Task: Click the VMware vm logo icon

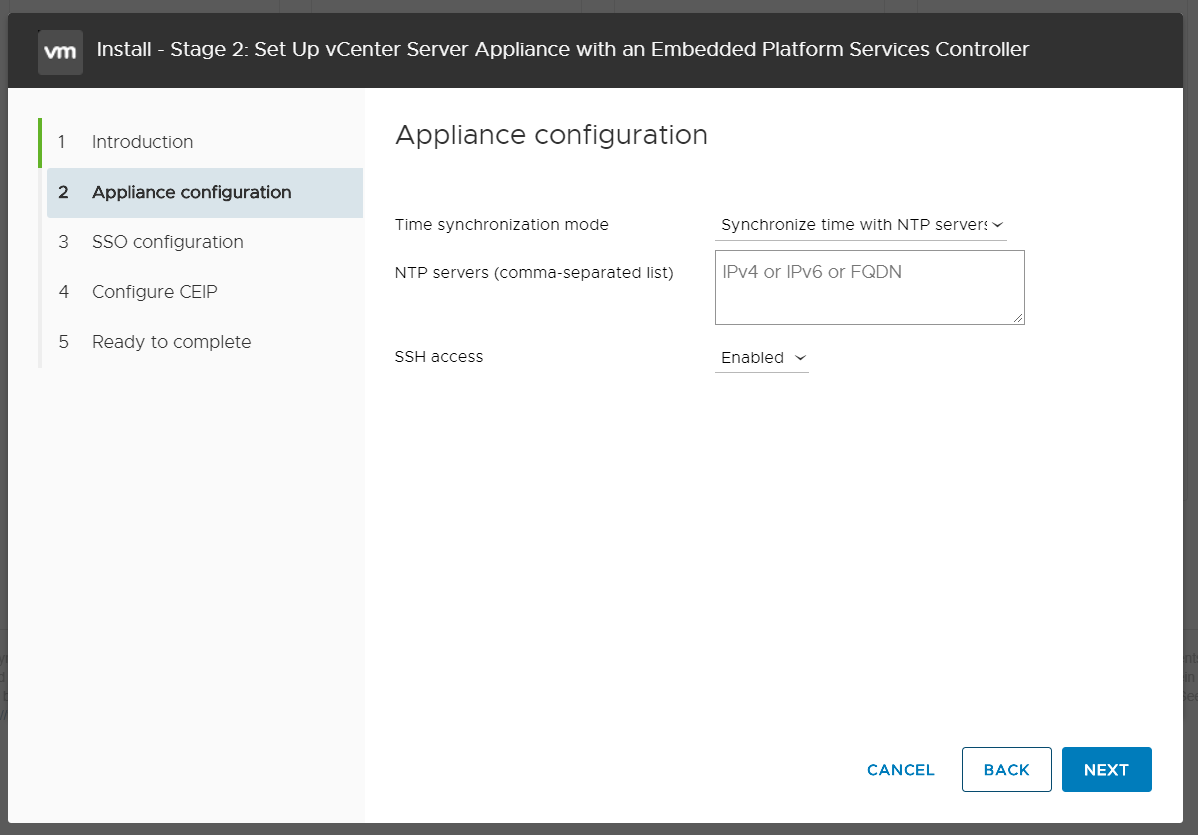Action: 60,51
